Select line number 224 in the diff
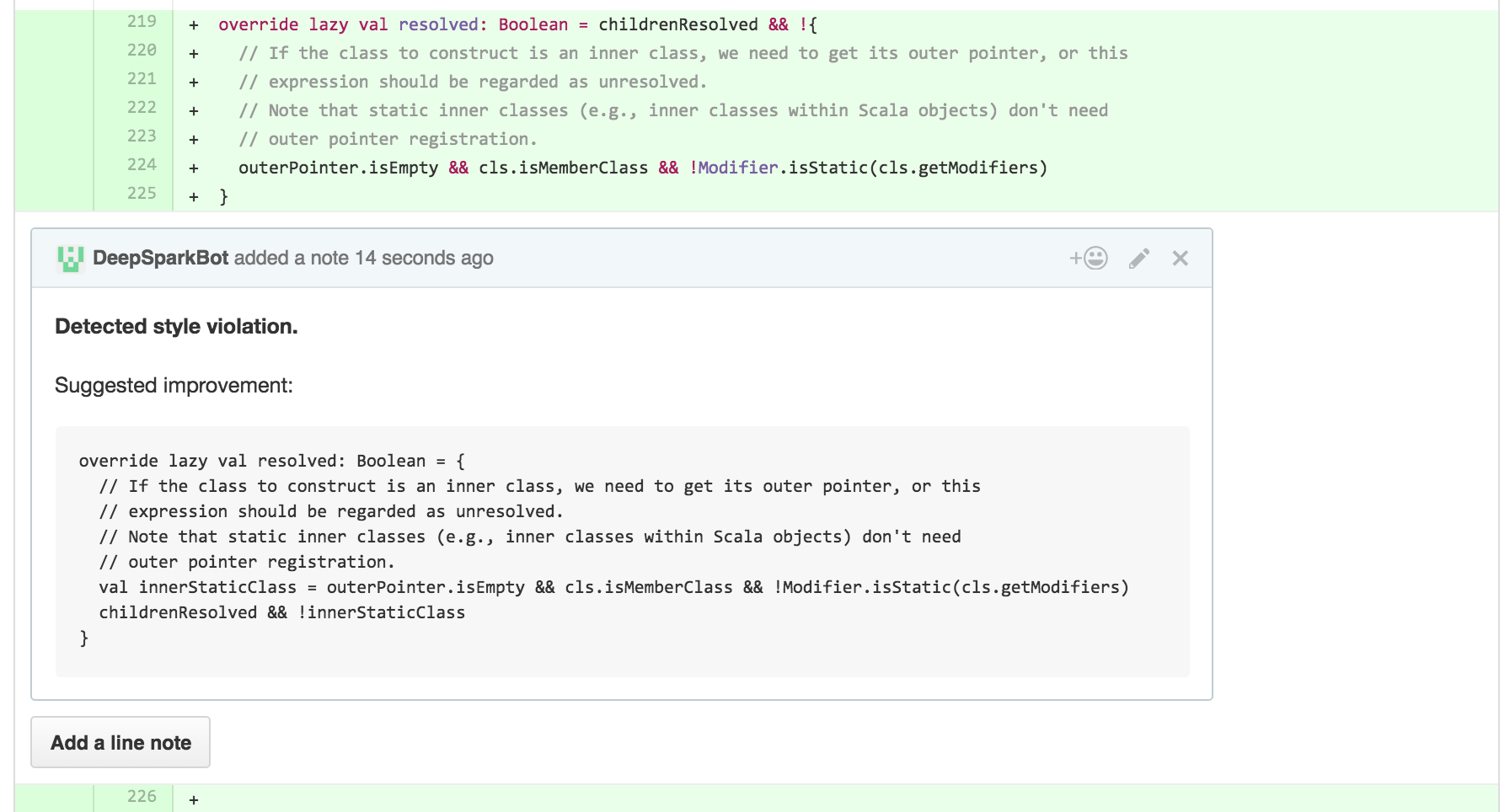The image size is (1510, 812). 142,165
